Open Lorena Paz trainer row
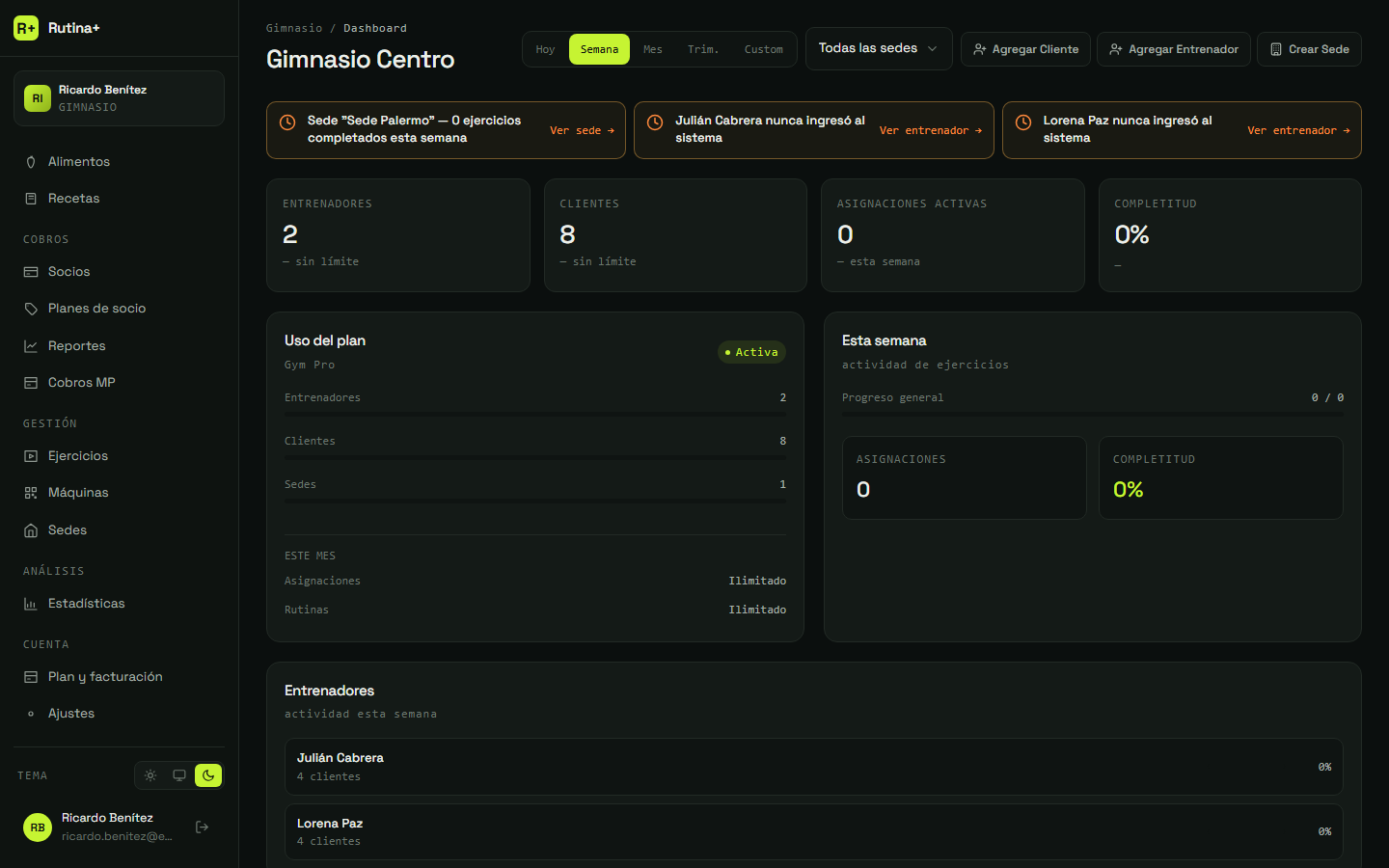Screen dimensions: 1389x868 [814, 831]
